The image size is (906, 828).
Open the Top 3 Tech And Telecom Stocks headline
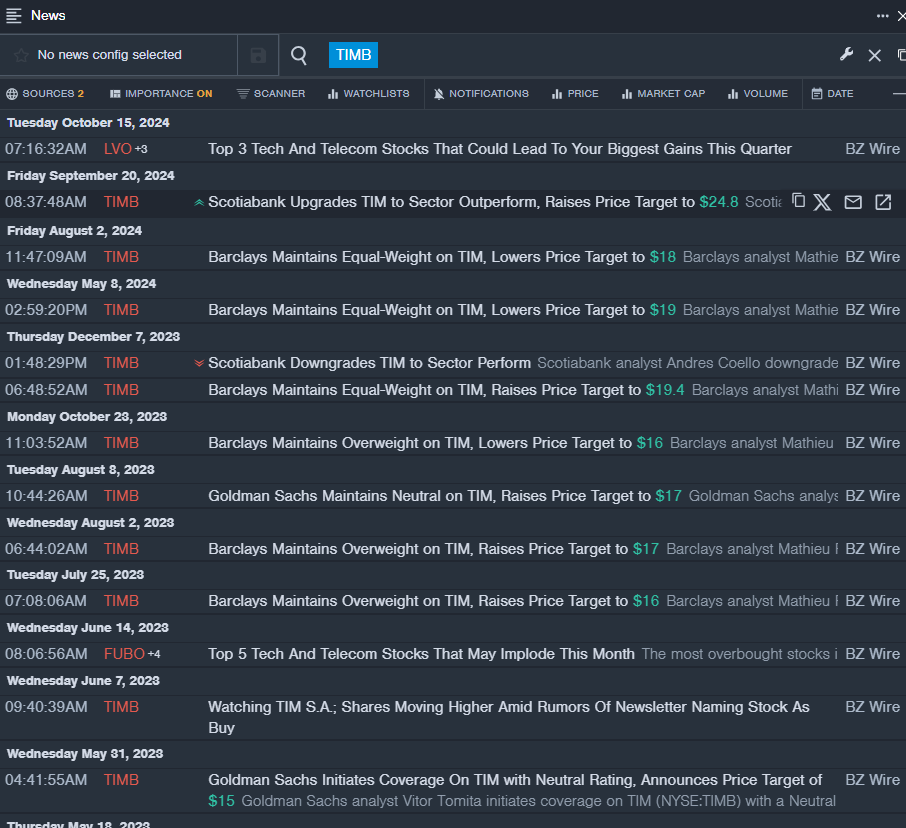(x=500, y=149)
